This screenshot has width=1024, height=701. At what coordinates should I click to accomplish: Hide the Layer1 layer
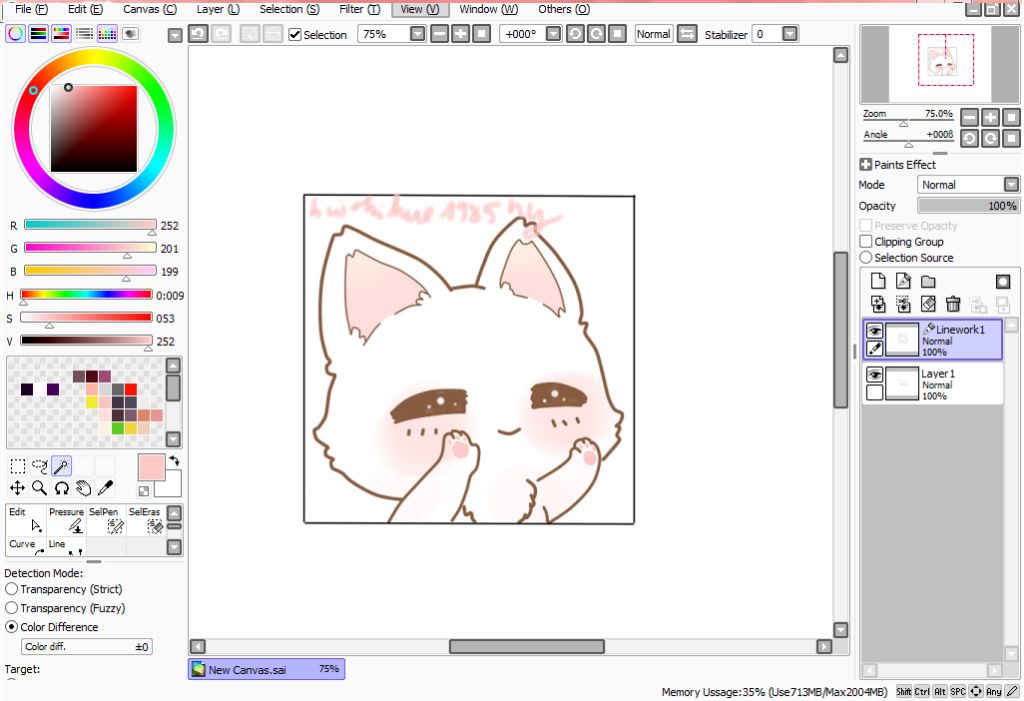point(874,374)
